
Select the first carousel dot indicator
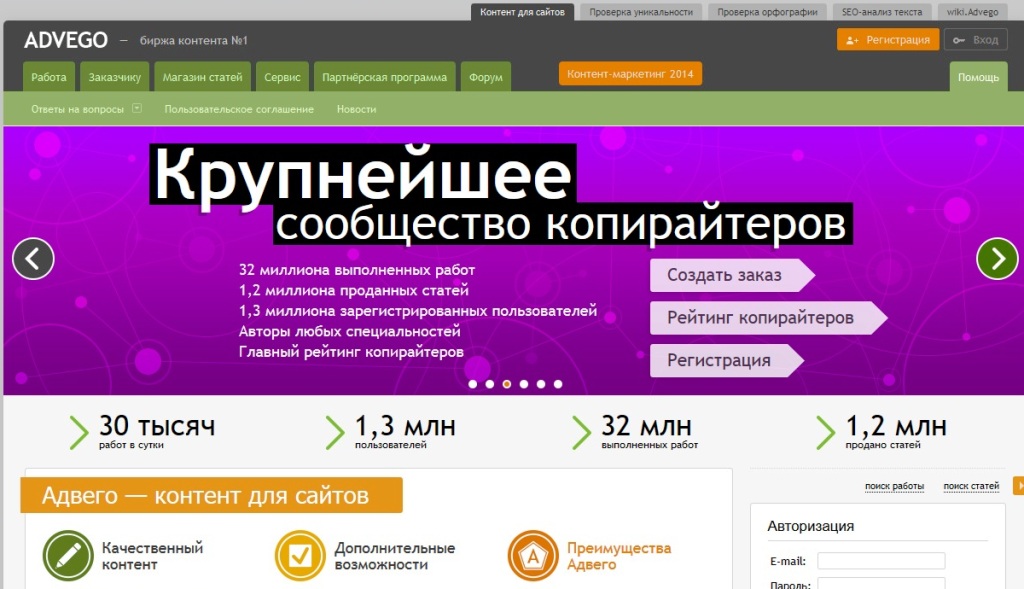tap(473, 384)
